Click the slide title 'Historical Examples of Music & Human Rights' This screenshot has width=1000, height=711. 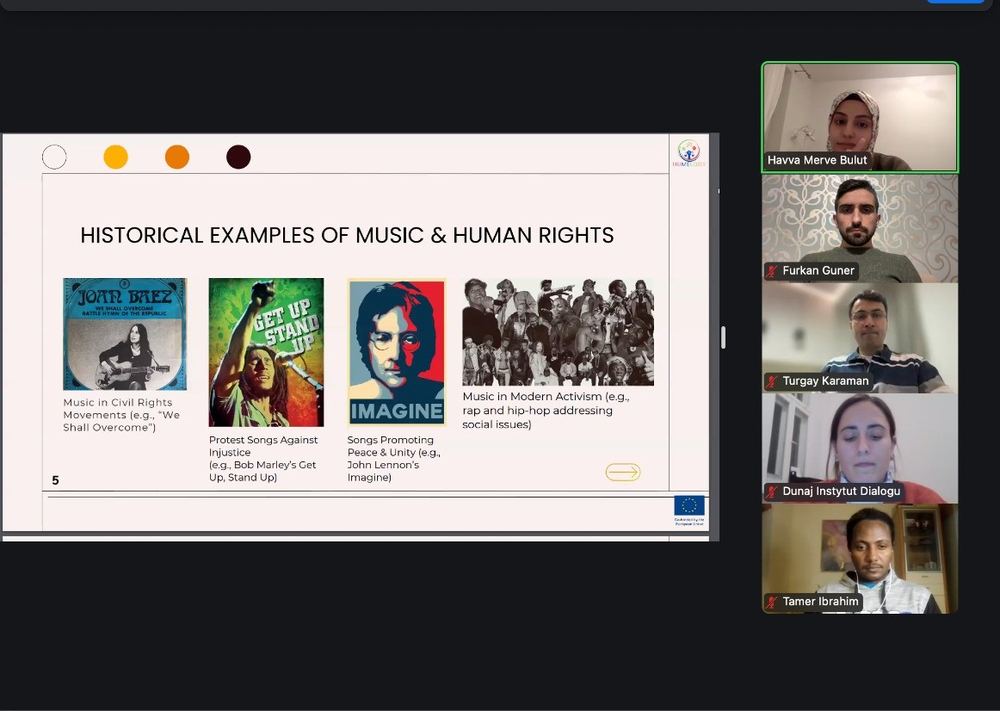tap(347, 235)
